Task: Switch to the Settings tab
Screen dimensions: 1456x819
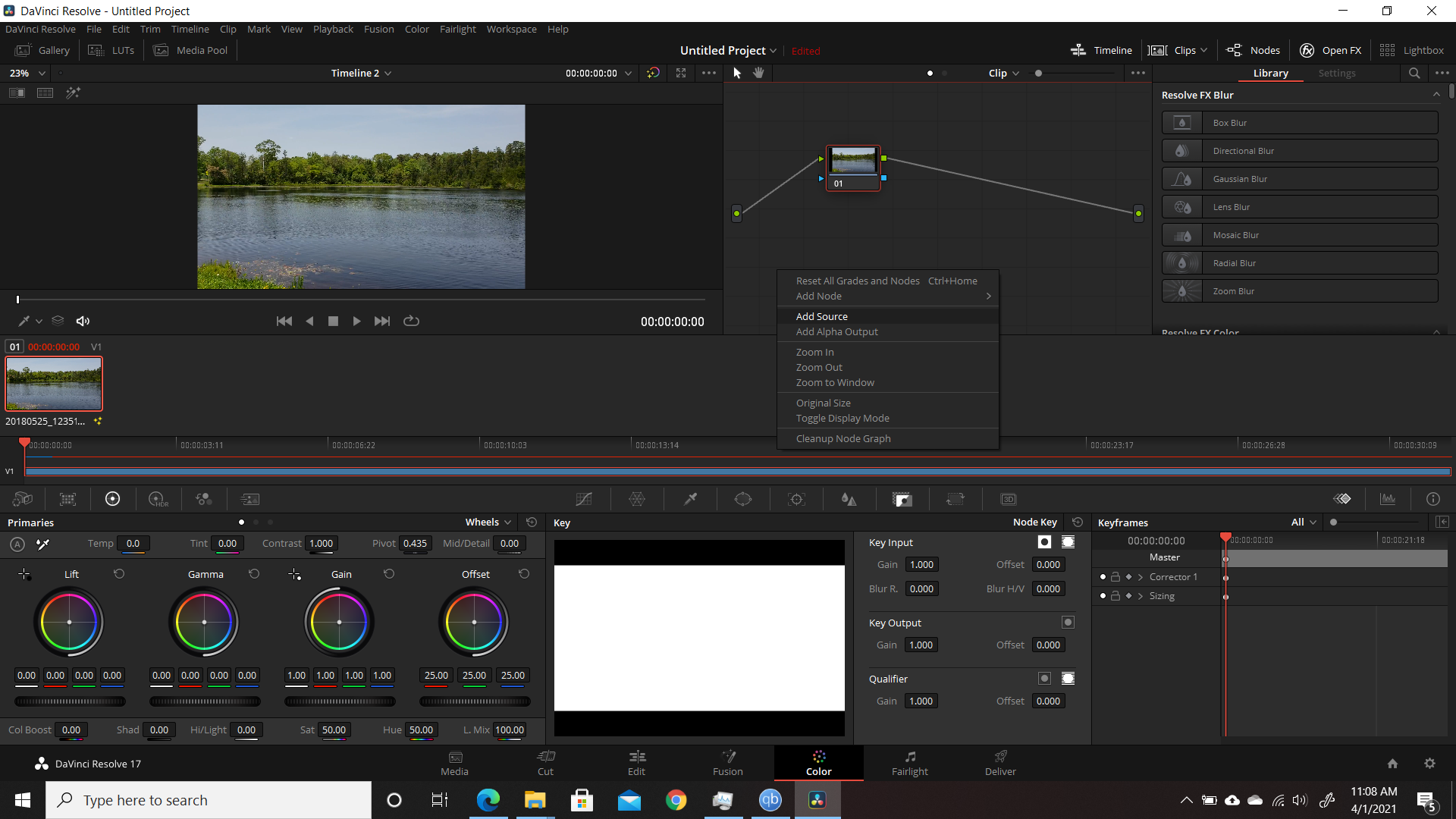Action: click(1336, 73)
